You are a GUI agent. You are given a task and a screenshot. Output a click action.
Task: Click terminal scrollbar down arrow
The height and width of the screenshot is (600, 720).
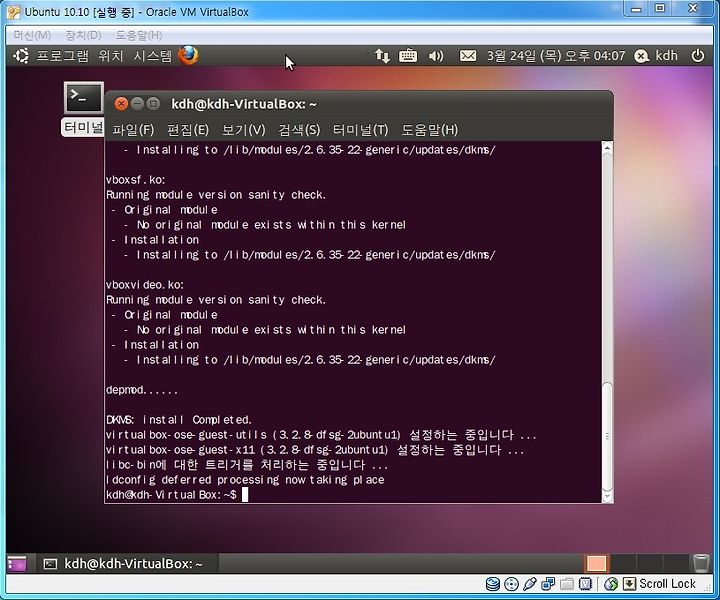coord(607,497)
